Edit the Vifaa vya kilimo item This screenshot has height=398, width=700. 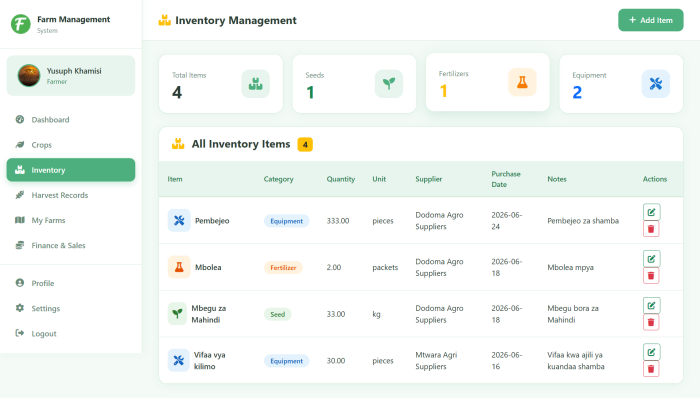651,352
